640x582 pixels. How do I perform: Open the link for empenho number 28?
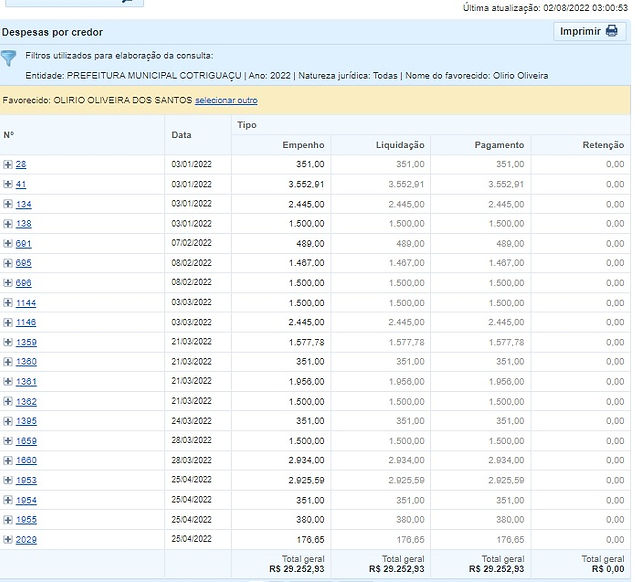pos(21,164)
